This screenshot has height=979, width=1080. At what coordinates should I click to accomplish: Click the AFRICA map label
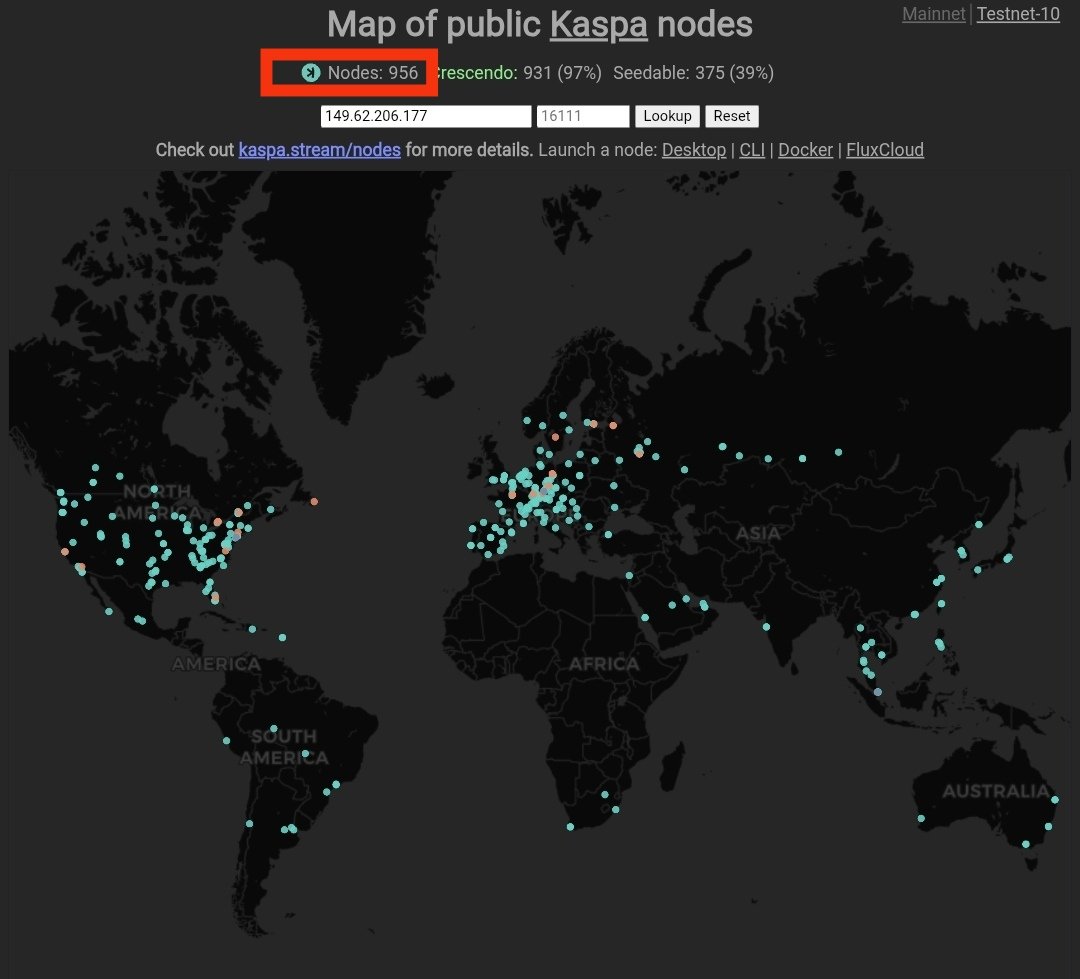[x=604, y=664]
